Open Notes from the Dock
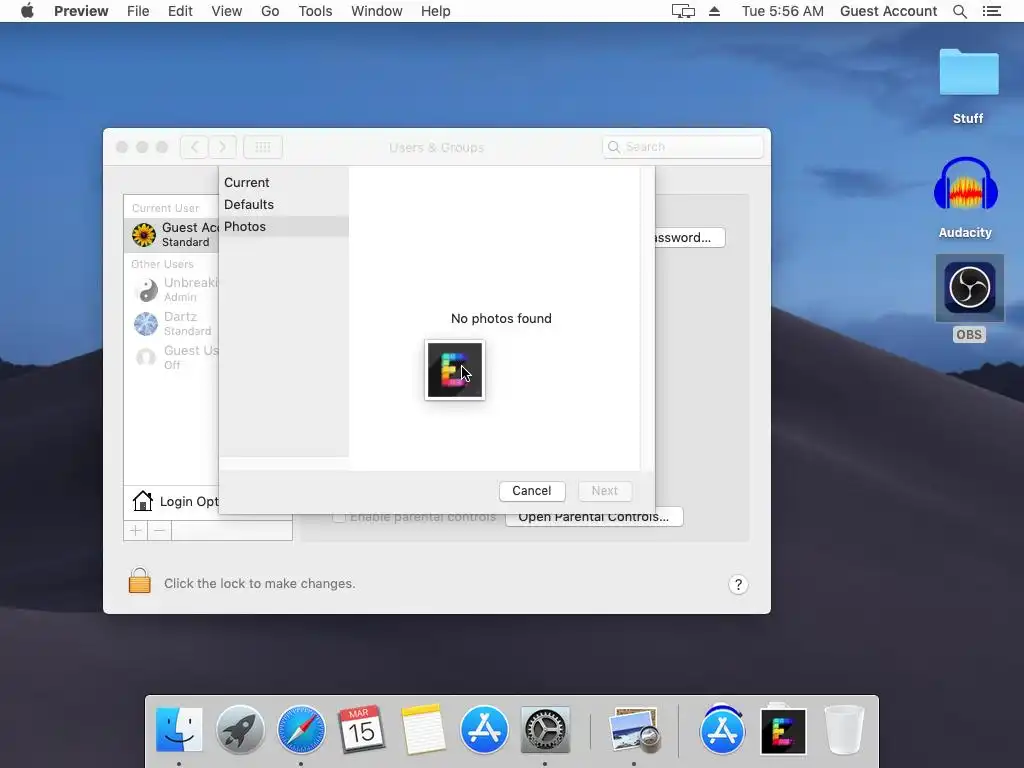 click(423, 730)
